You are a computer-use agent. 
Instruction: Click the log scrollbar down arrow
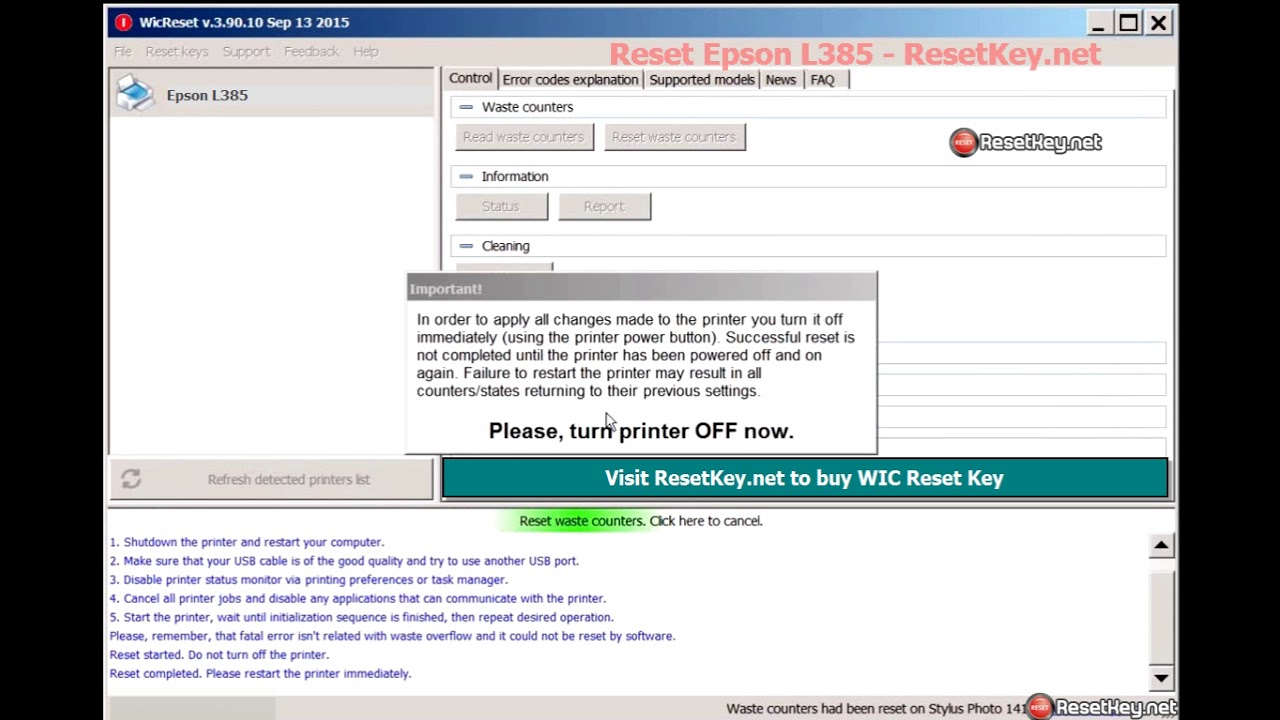coord(1161,678)
